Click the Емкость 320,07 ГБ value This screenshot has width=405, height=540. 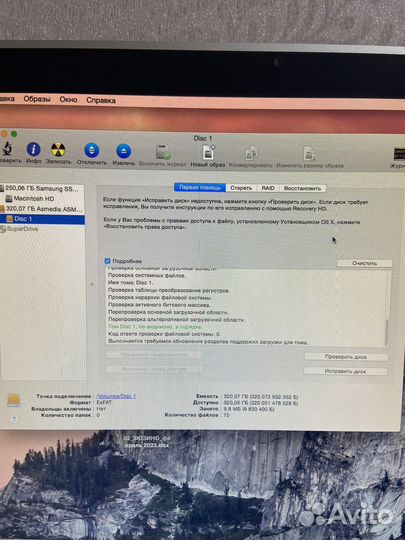[x=261, y=396]
